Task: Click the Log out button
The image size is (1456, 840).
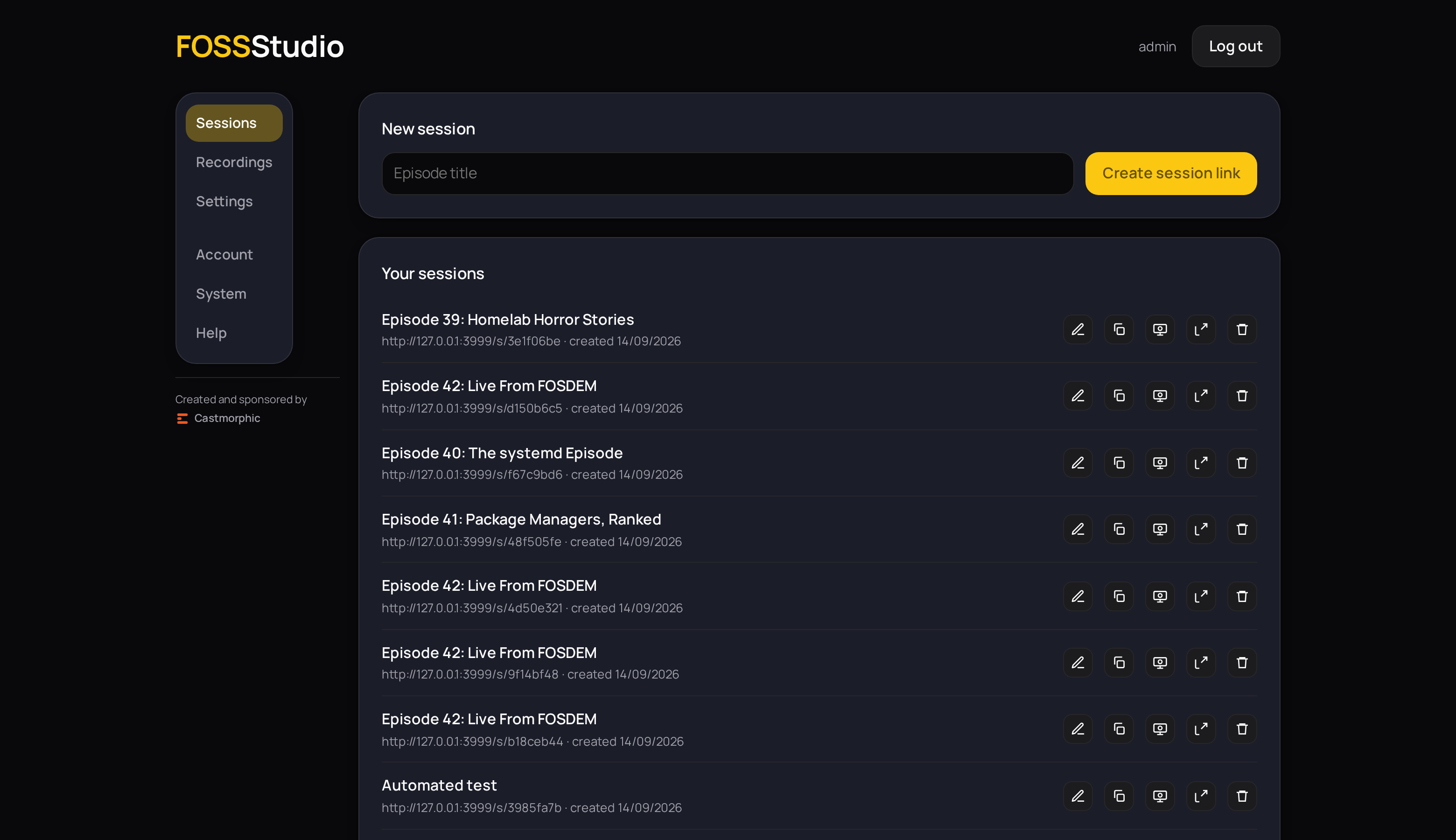Action: (x=1236, y=46)
